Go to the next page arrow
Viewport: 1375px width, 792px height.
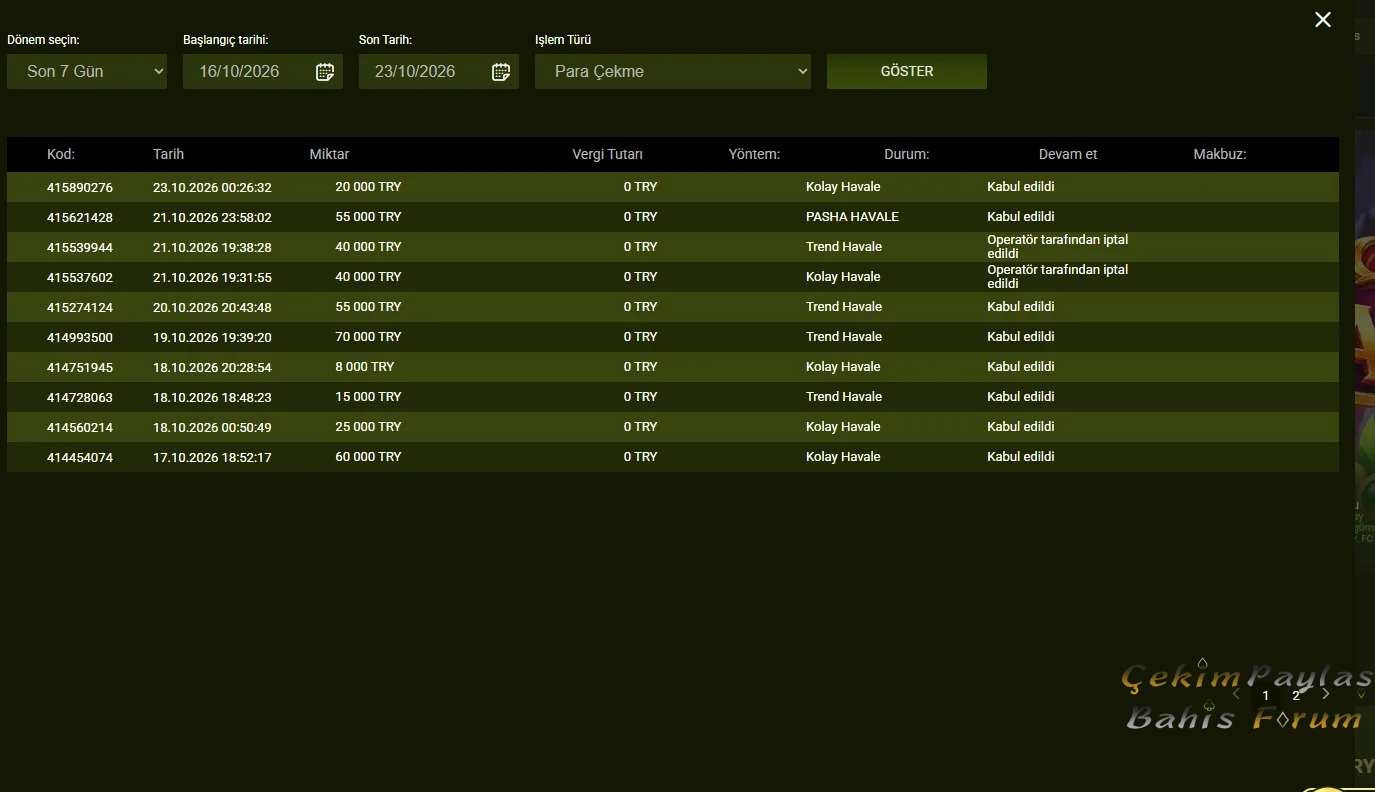1326,693
